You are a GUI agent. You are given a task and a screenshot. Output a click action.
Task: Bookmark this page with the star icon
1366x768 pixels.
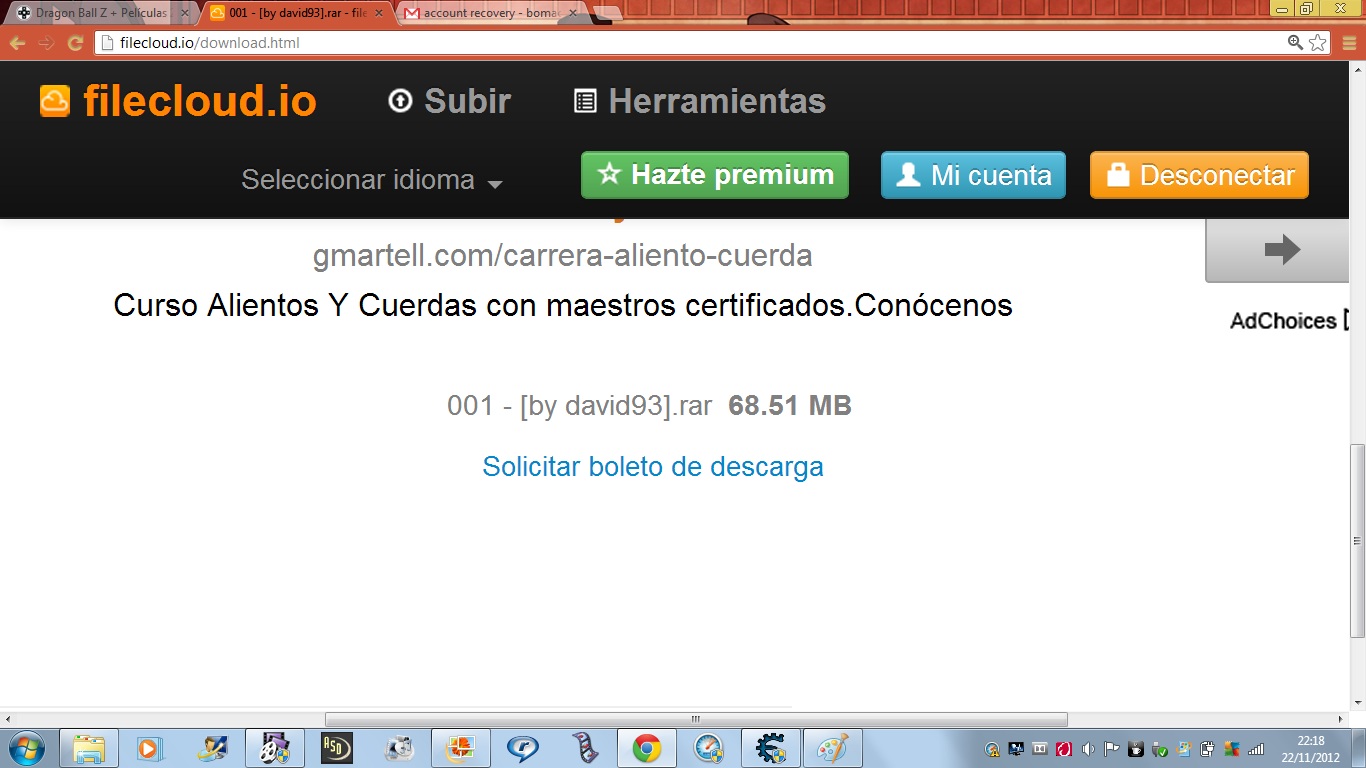coord(1318,43)
